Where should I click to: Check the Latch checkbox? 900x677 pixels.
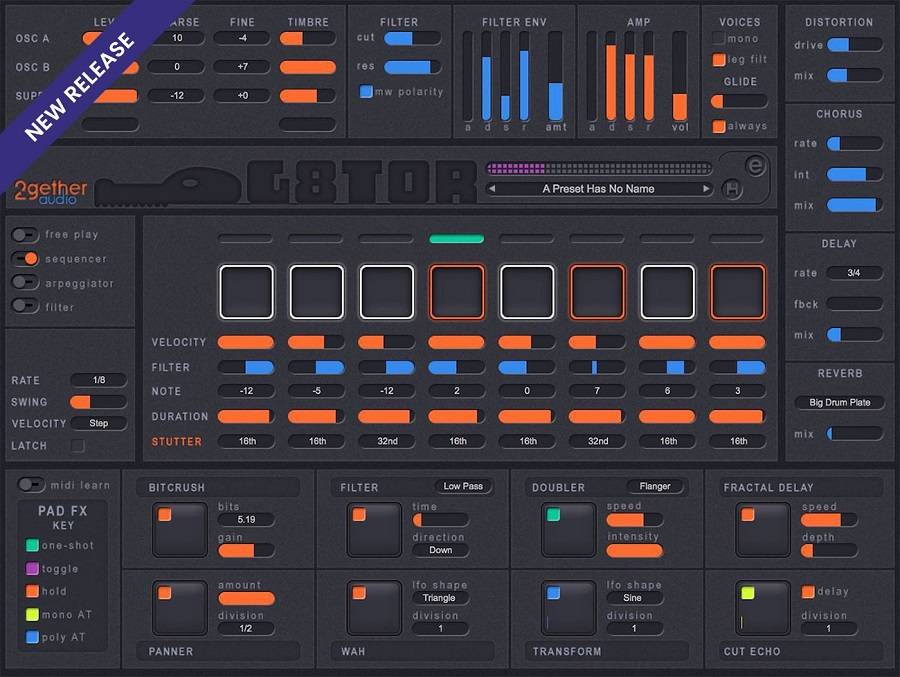(77, 446)
